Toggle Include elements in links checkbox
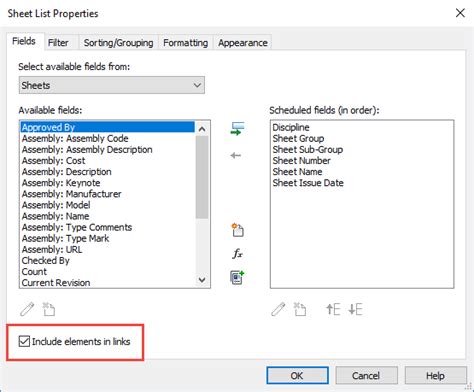The image size is (474, 392). coord(24,341)
